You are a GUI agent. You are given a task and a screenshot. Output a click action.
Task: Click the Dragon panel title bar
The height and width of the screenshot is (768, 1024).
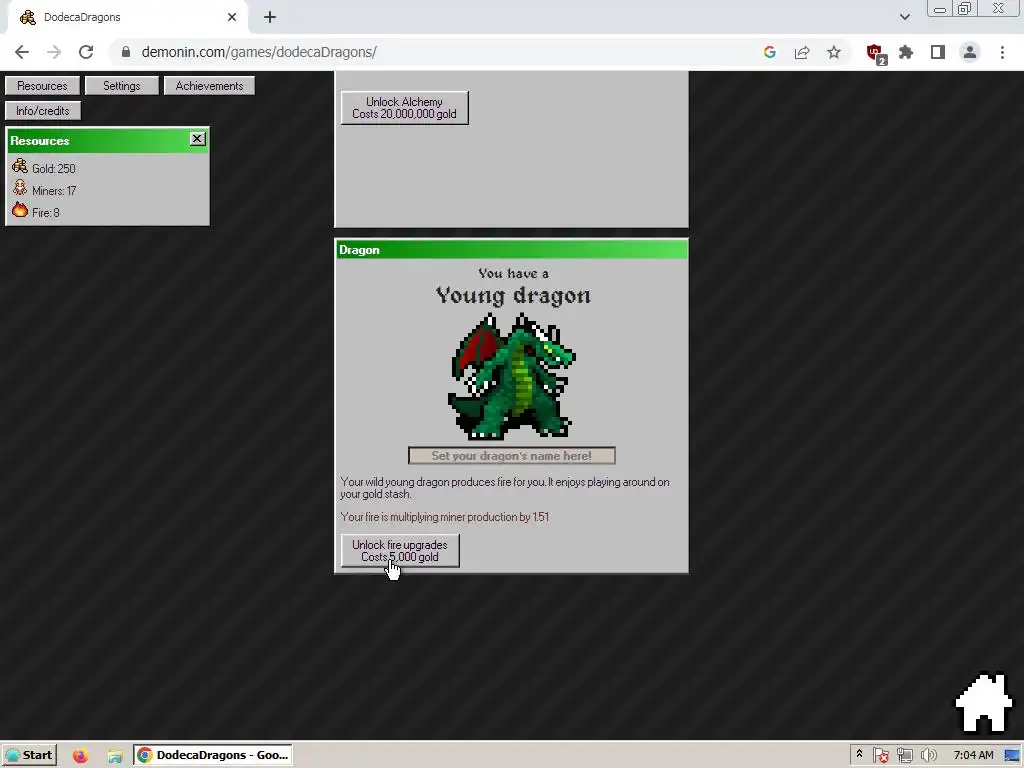point(511,249)
